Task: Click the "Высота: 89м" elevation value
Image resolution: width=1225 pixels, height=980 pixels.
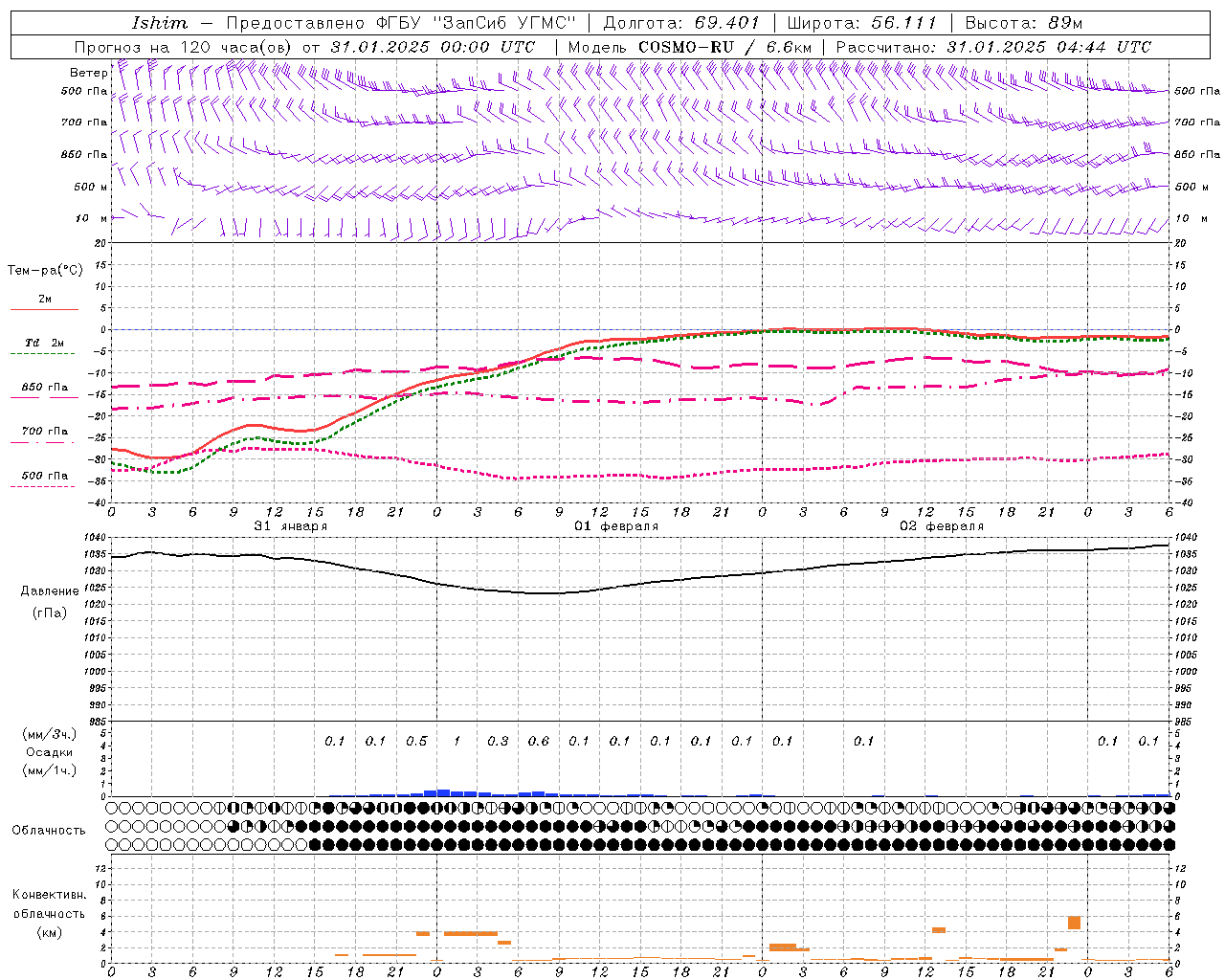Action: tap(1023, 23)
